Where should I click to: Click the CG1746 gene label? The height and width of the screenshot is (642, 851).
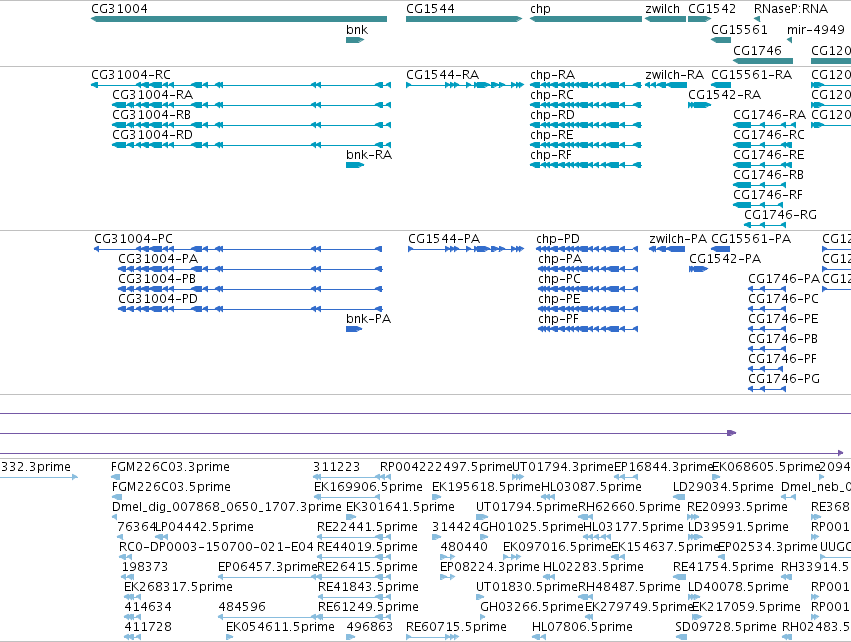(x=757, y=50)
